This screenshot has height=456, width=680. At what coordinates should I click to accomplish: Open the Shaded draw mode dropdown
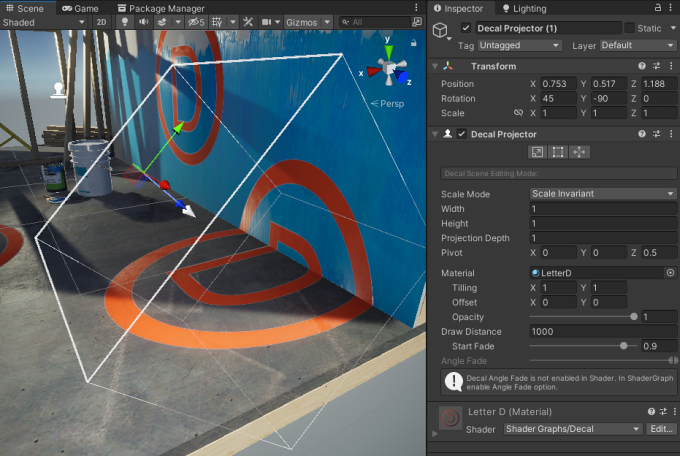pos(44,21)
